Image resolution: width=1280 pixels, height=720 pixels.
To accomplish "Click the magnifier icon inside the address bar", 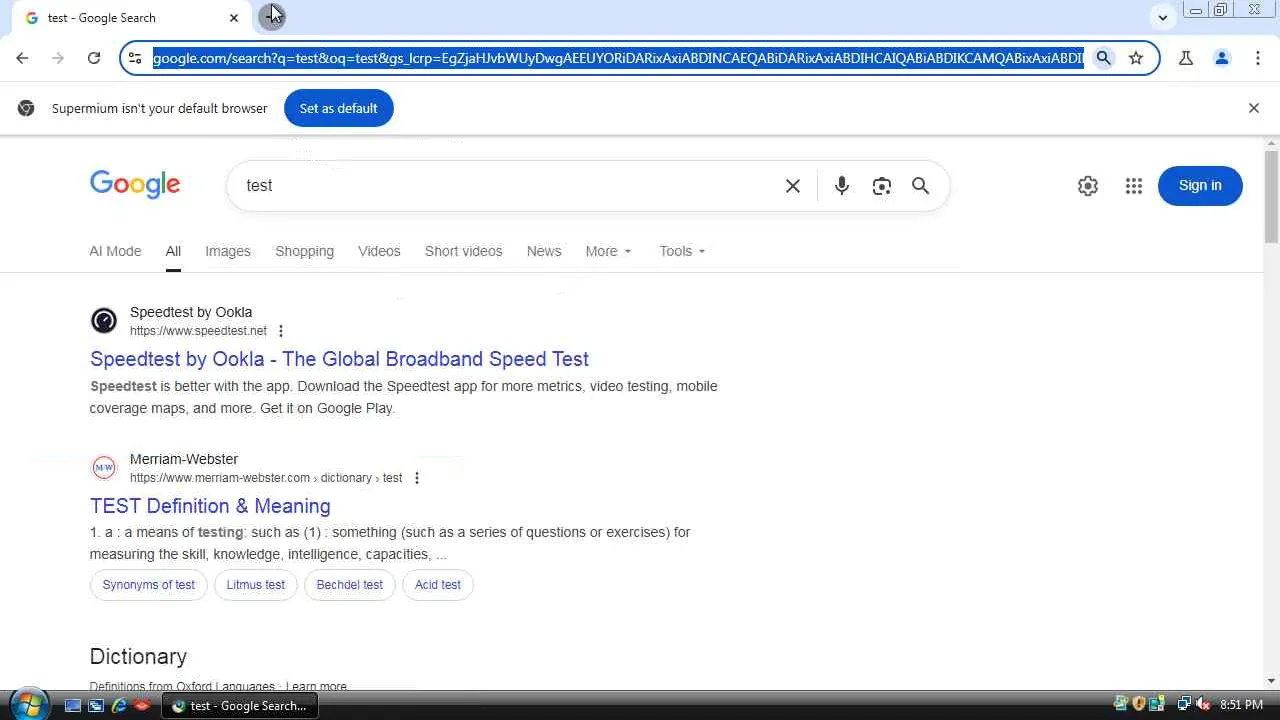I will pos(1104,58).
